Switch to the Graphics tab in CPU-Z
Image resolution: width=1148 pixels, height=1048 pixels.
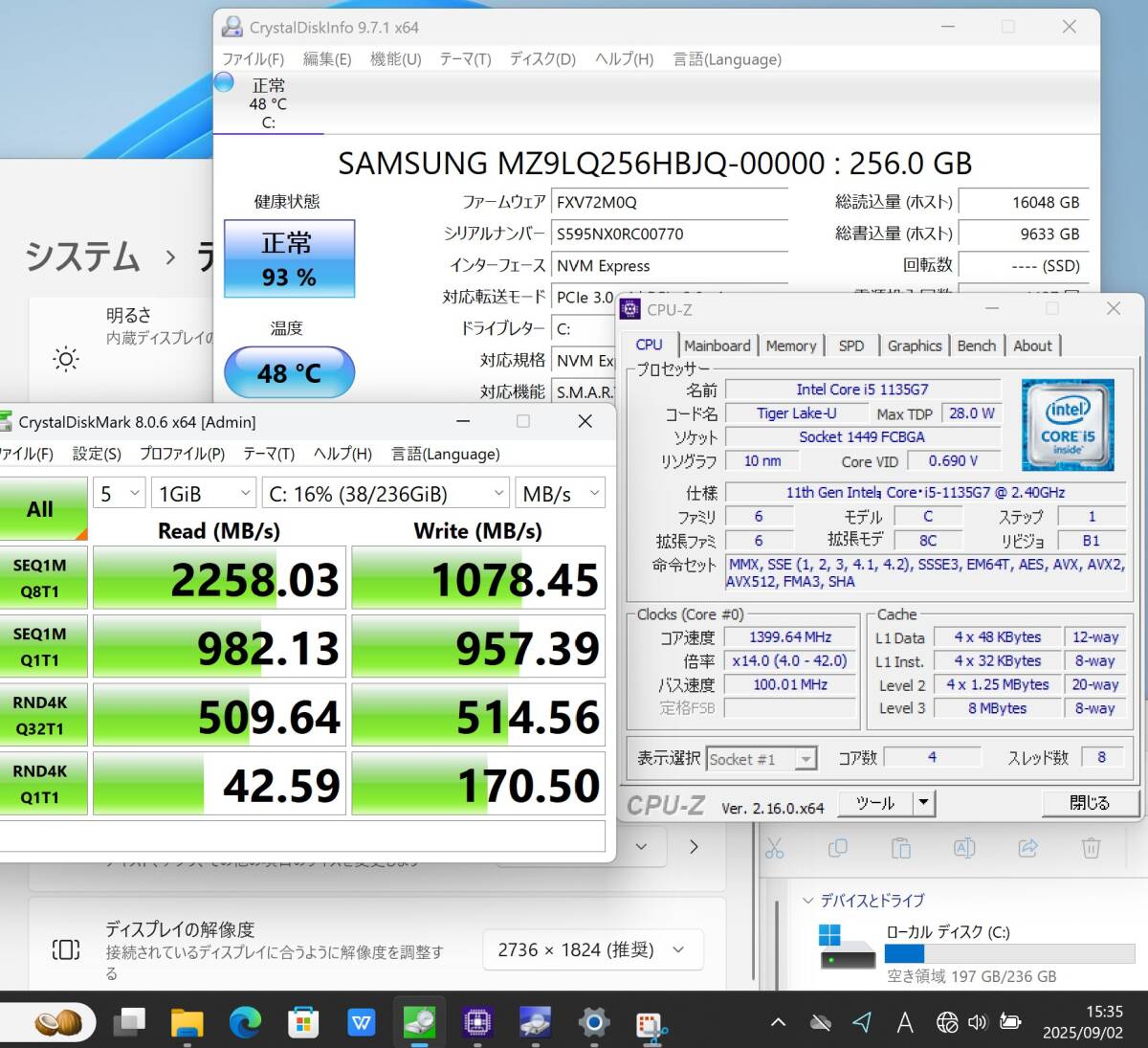914,346
